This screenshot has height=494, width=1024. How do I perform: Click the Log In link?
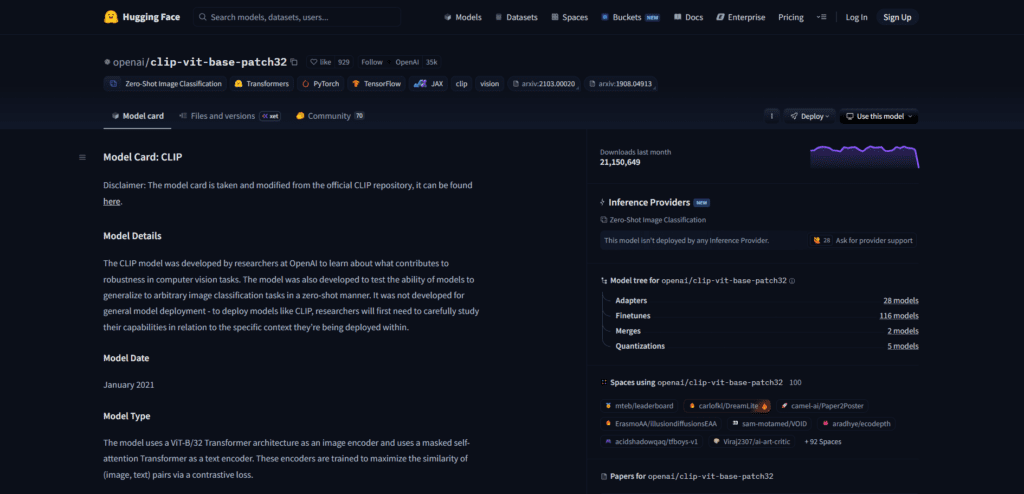pyautogui.click(x=856, y=18)
